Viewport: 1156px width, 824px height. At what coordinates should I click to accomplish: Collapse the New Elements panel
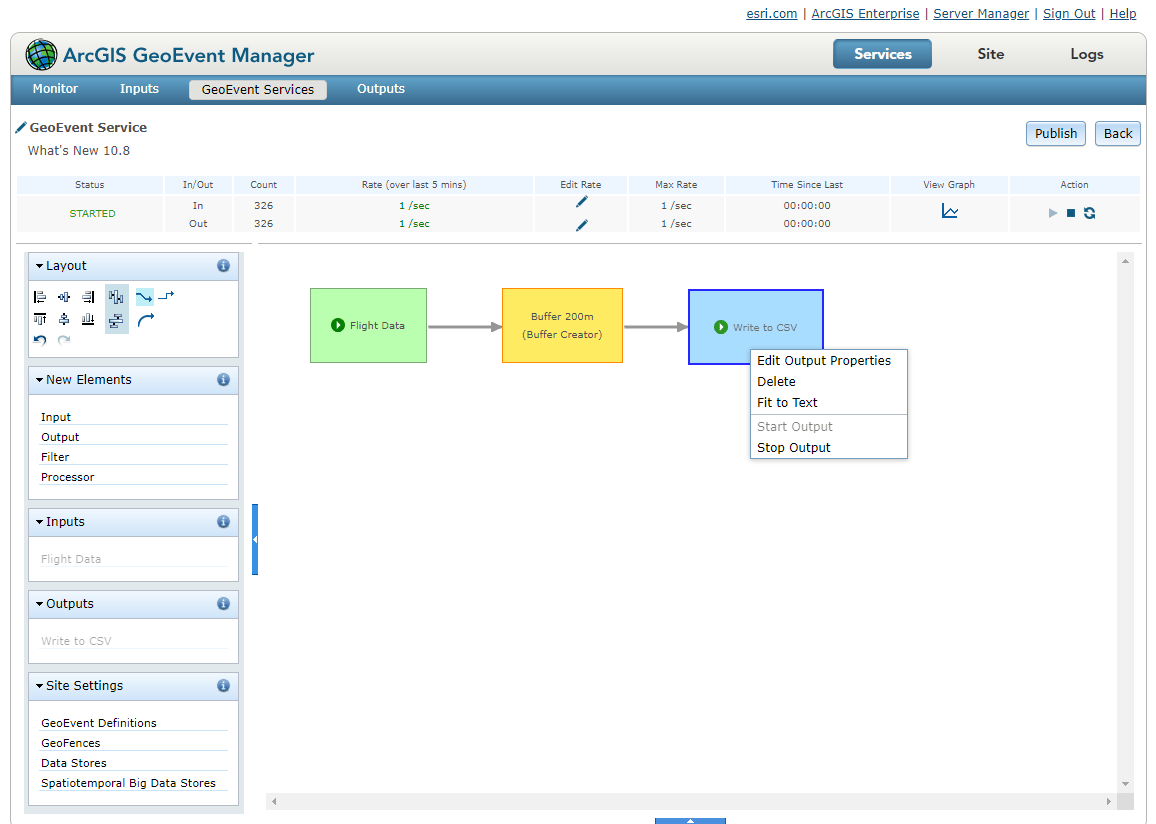click(37, 380)
